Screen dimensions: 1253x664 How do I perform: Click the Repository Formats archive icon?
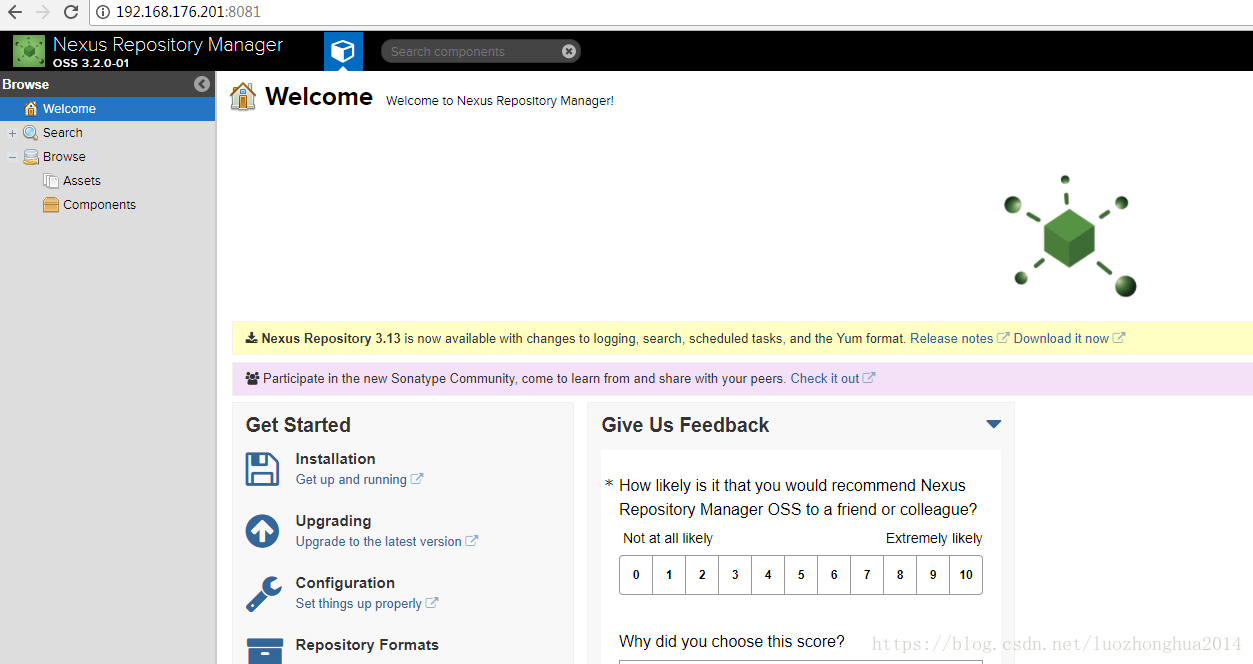[264, 650]
